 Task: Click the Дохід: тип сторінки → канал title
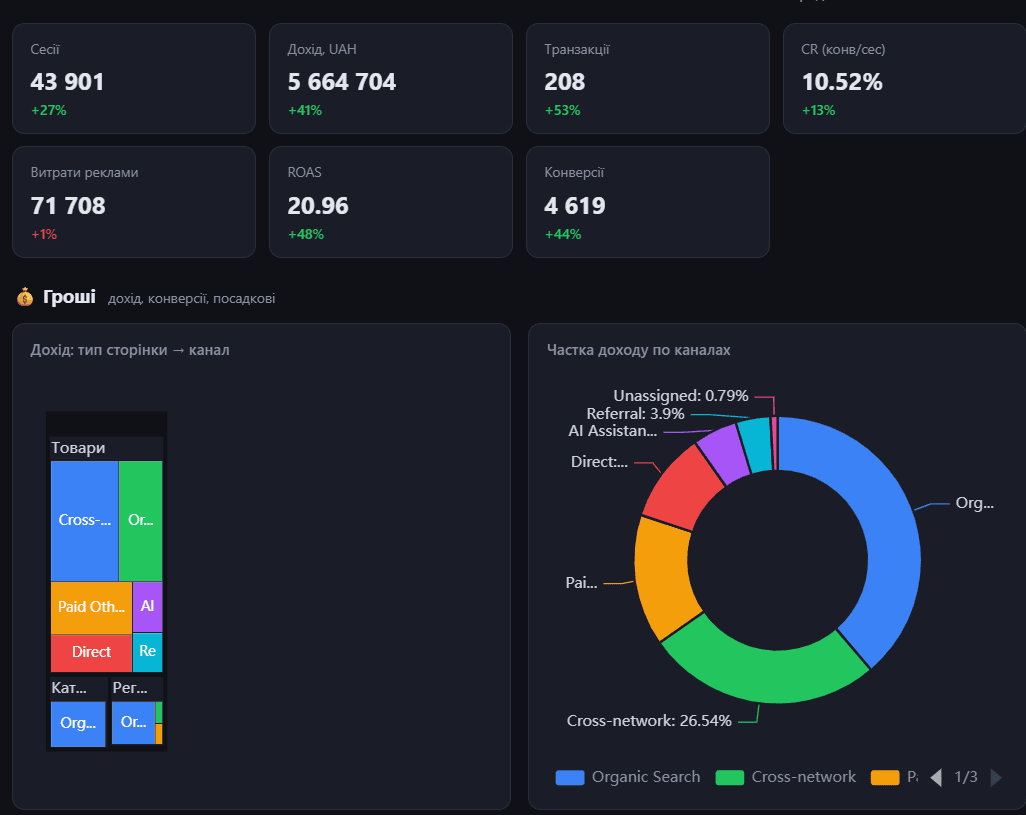pos(130,350)
